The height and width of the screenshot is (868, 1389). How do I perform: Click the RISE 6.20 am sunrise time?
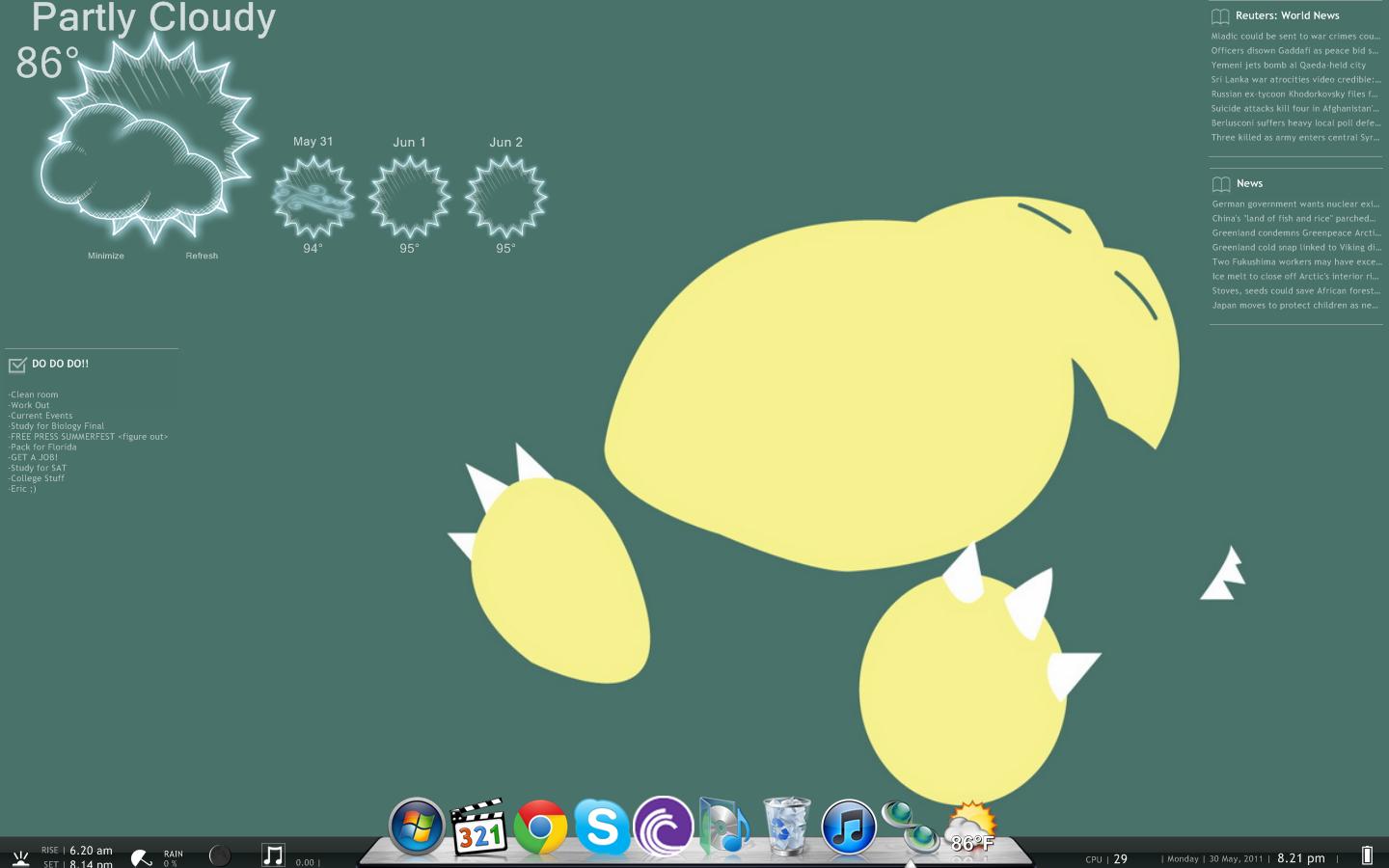77,851
